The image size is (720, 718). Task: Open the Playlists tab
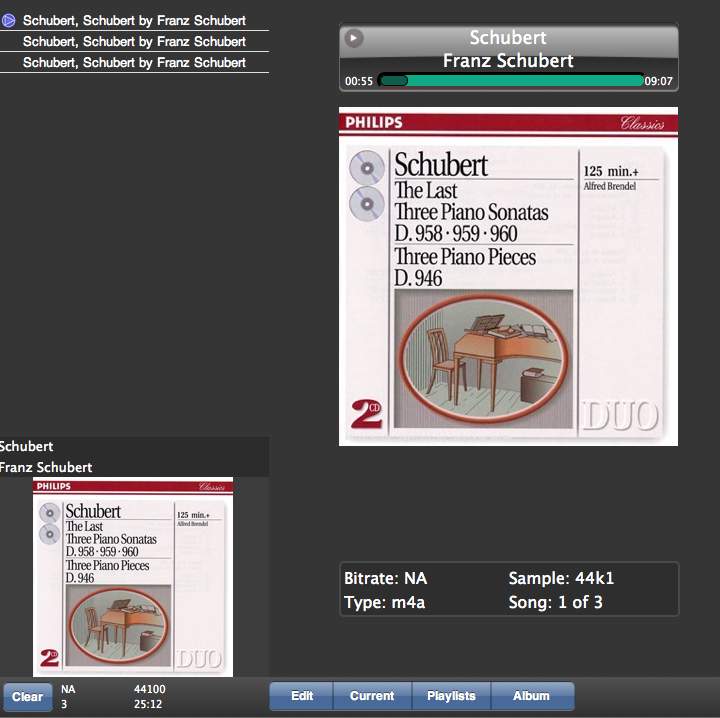click(x=451, y=696)
